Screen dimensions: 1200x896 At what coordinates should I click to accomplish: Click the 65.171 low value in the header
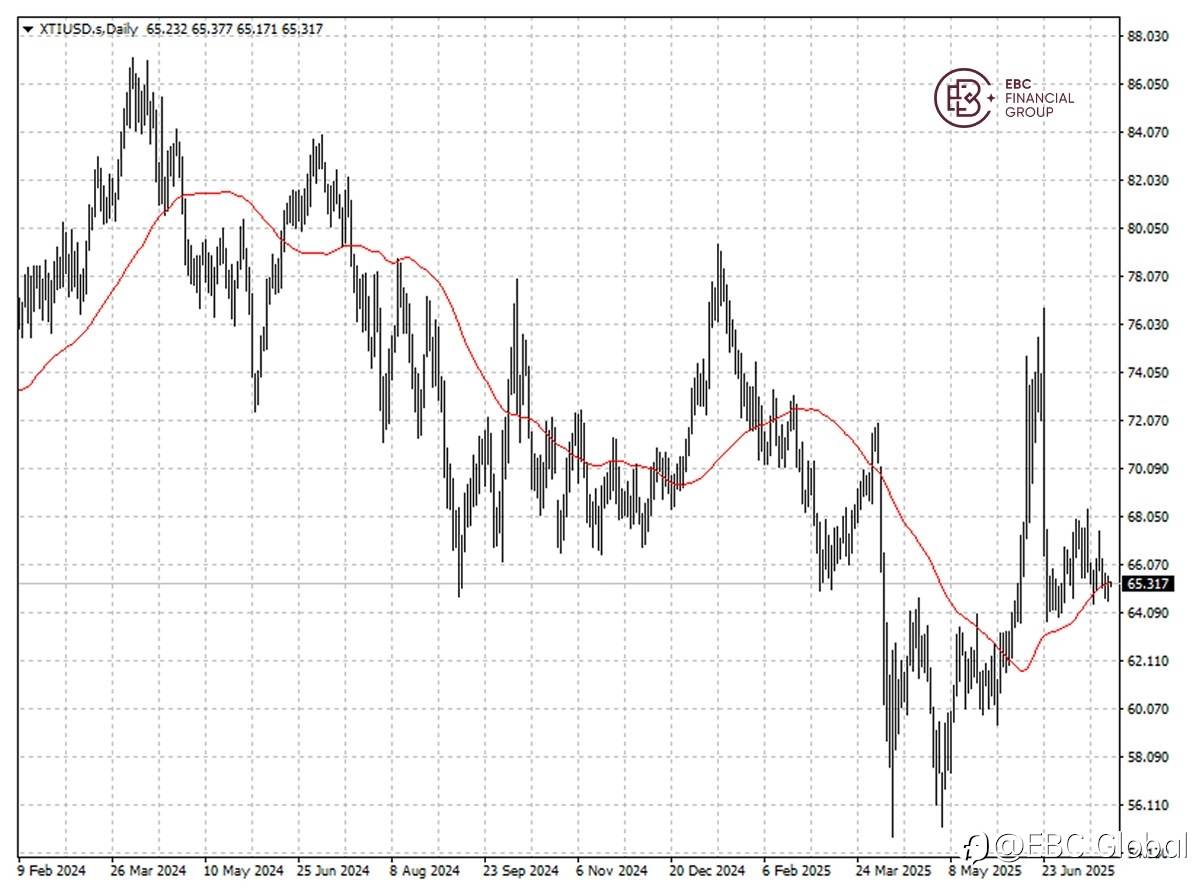256,30
